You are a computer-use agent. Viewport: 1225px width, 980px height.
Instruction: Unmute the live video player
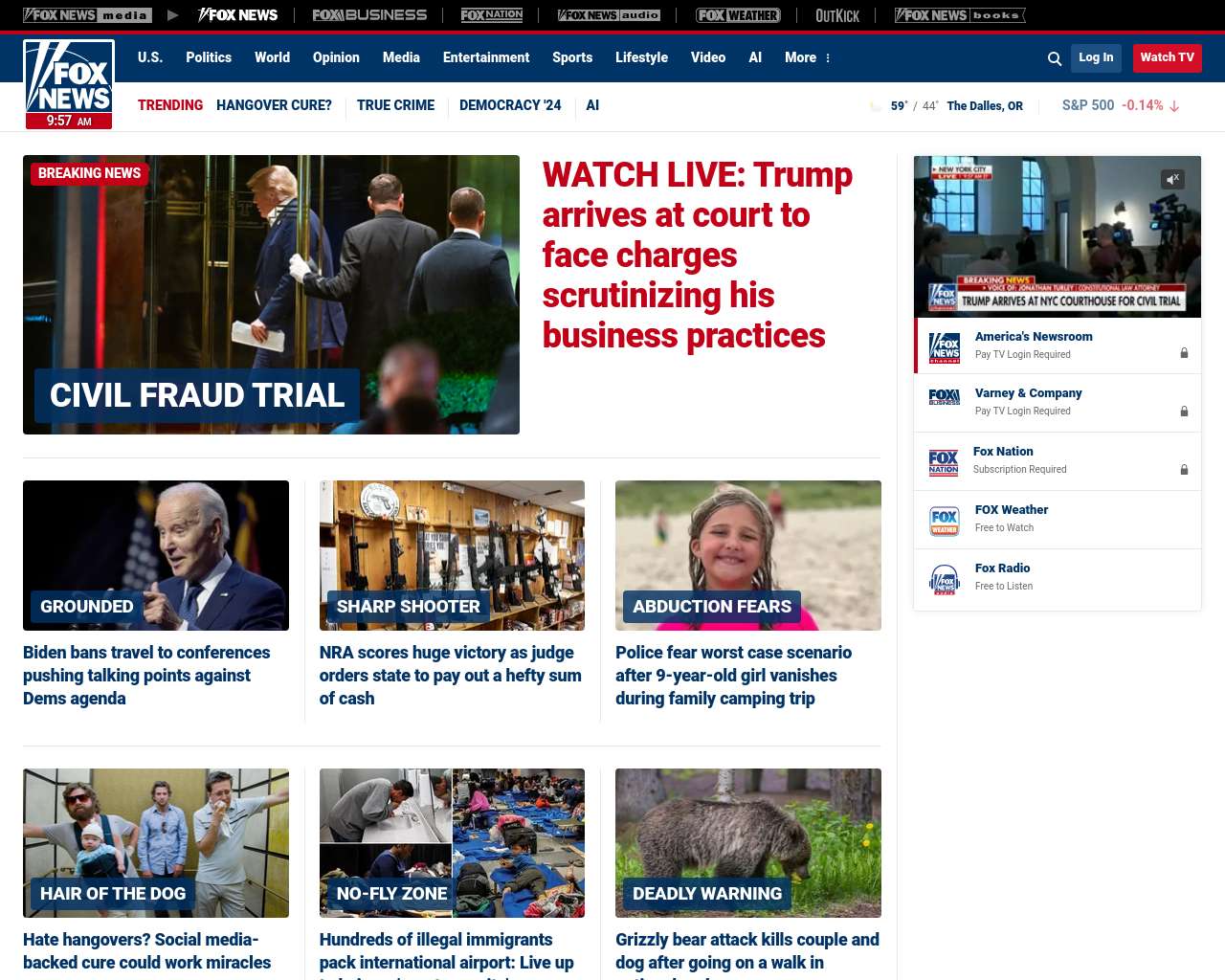point(1172,179)
